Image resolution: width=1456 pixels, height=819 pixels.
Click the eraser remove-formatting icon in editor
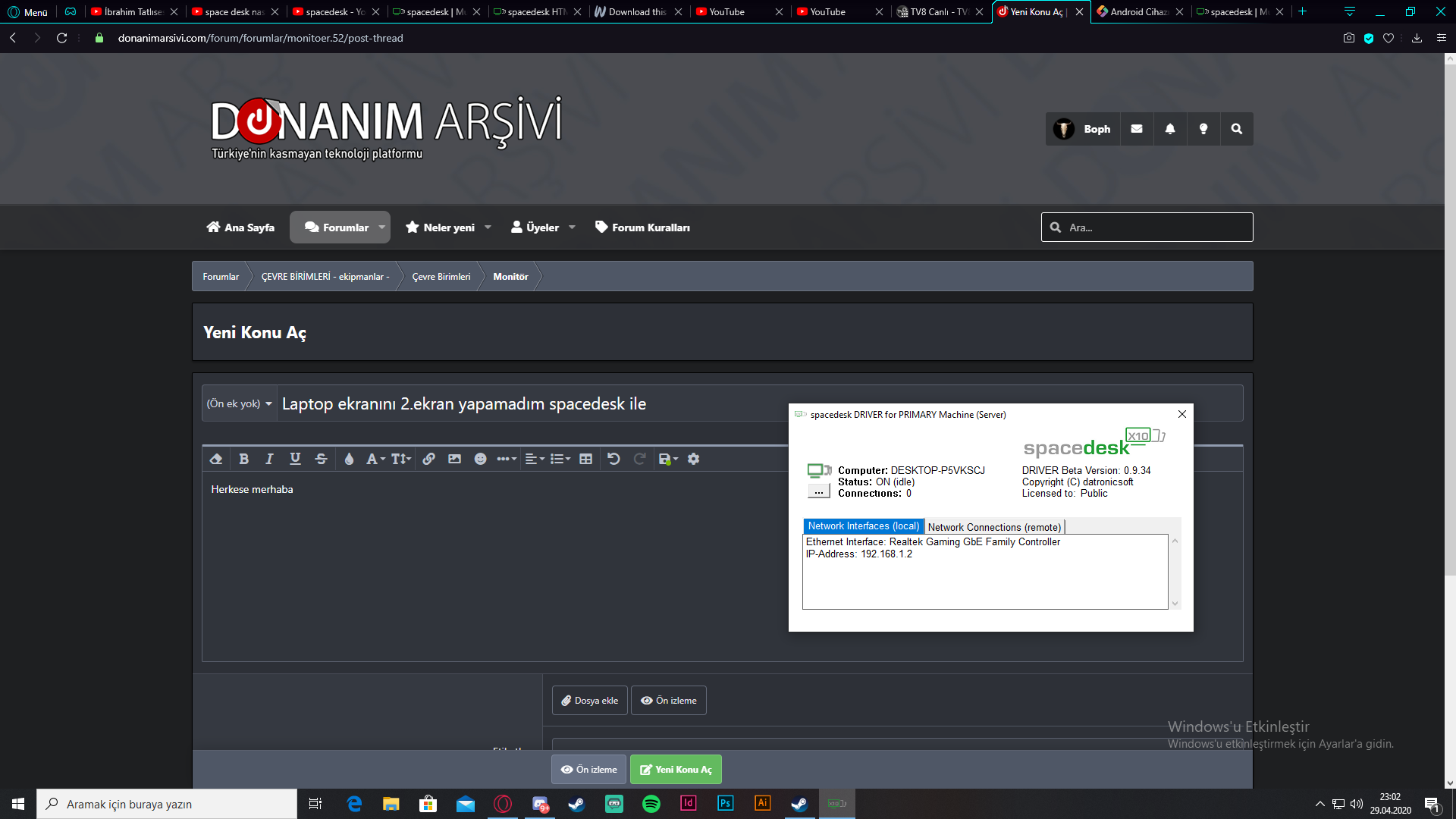pos(216,459)
